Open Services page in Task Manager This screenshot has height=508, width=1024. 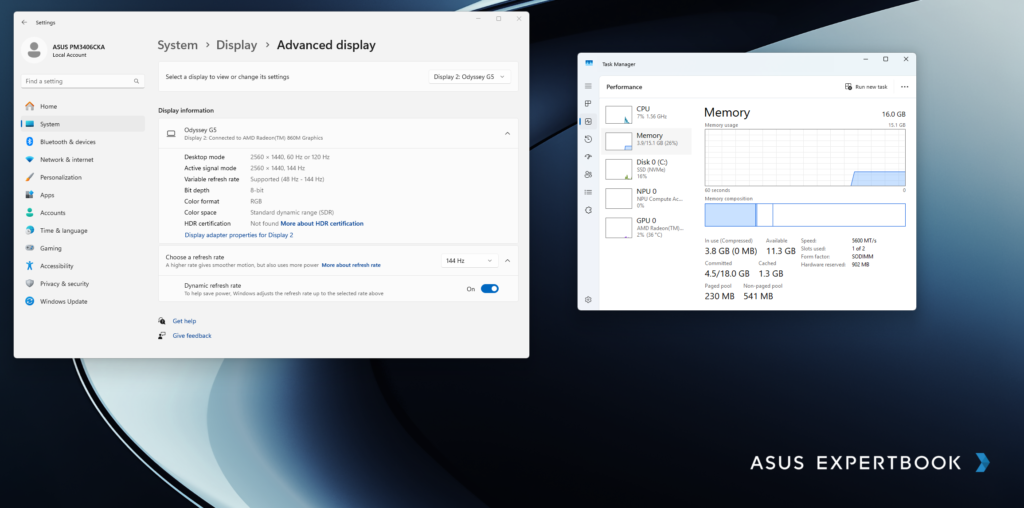[x=588, y=210]
